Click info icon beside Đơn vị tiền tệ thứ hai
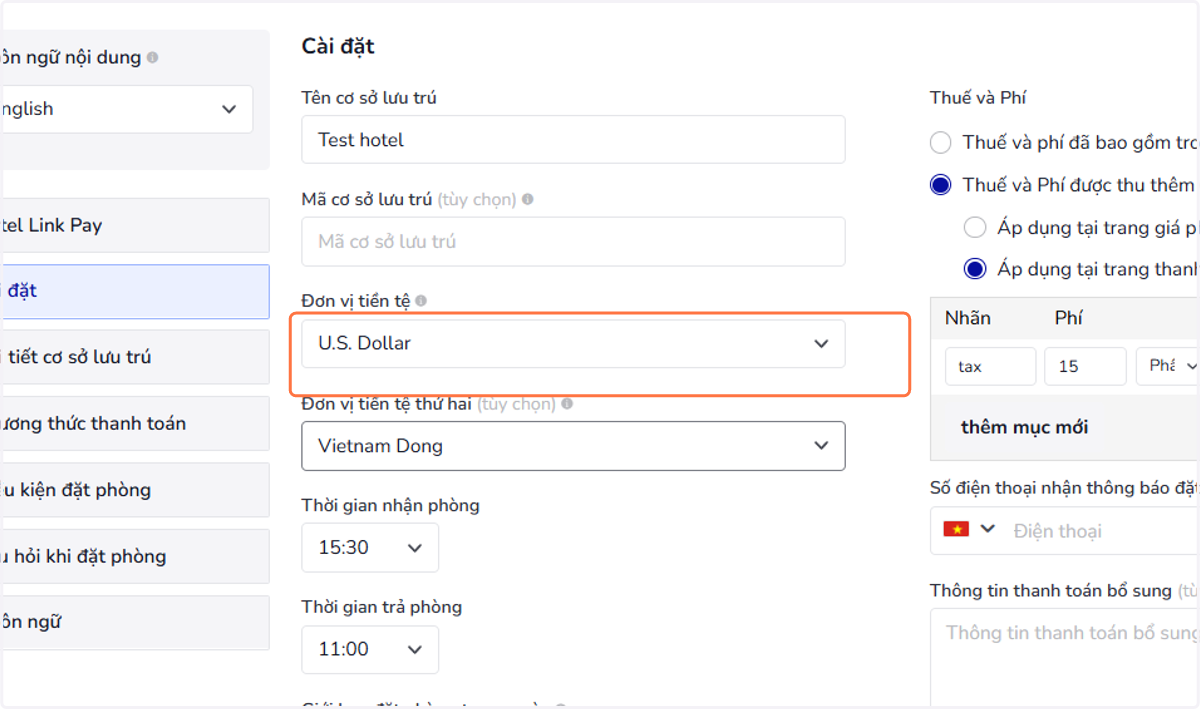Viewport: 1200px width, 709px height. pyautogui.click(x=567, y=404)
